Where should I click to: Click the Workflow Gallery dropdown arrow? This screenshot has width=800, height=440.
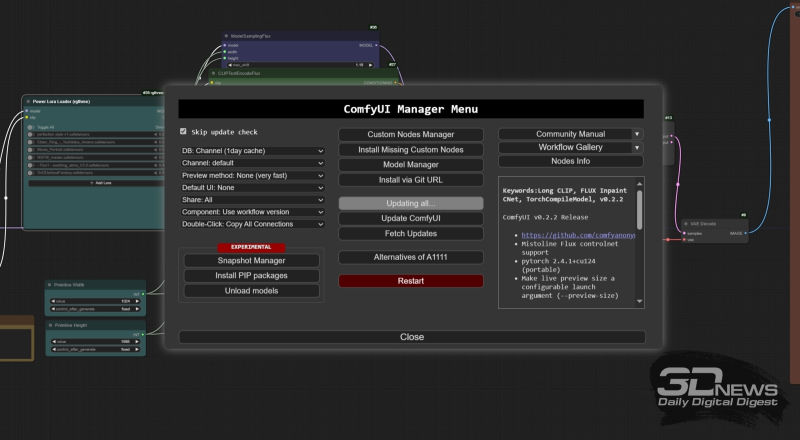click(x=636, y=147)
